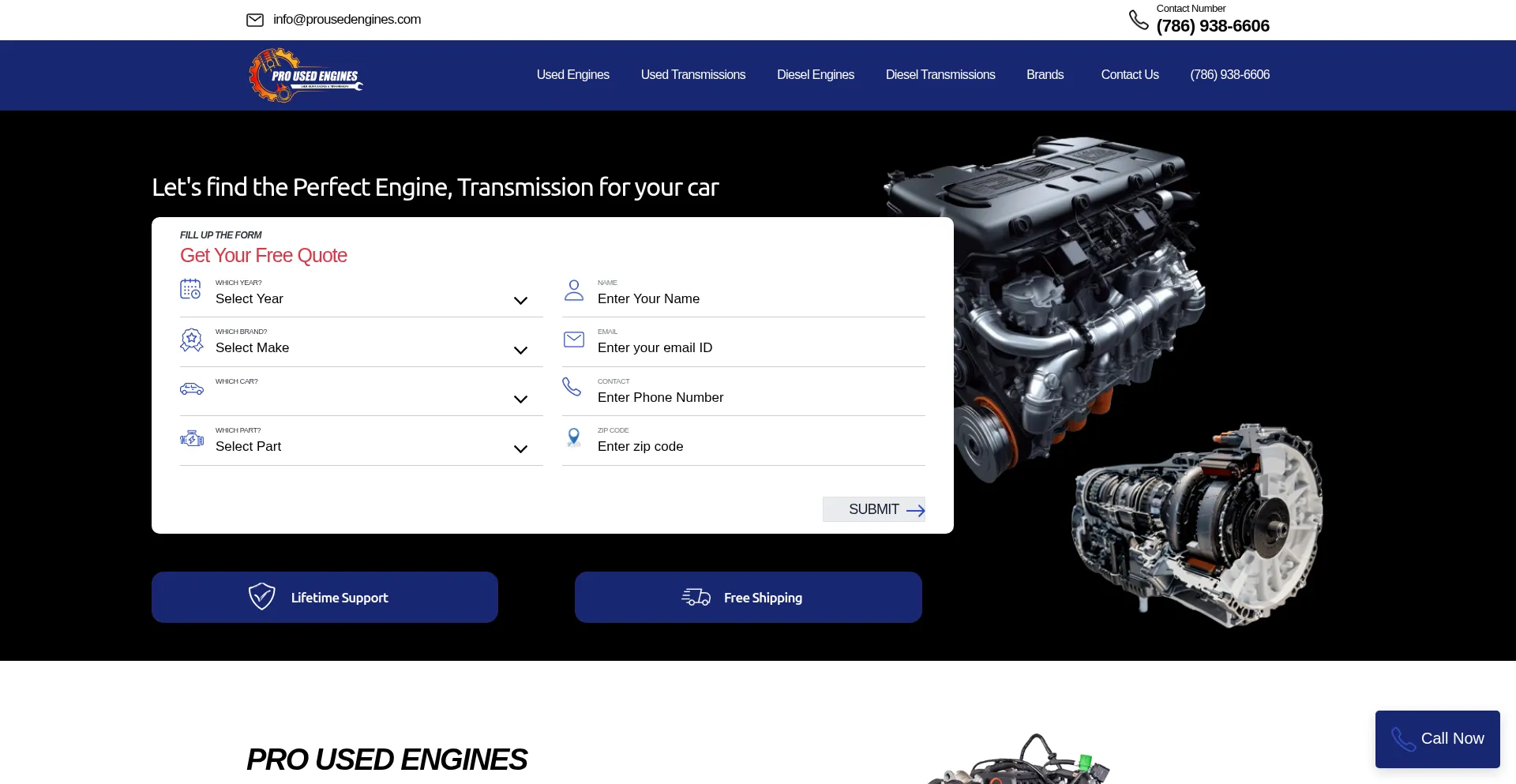Click the badge icon for Which Brand
Screen dimensions: 1516x784
coord(191,339)
